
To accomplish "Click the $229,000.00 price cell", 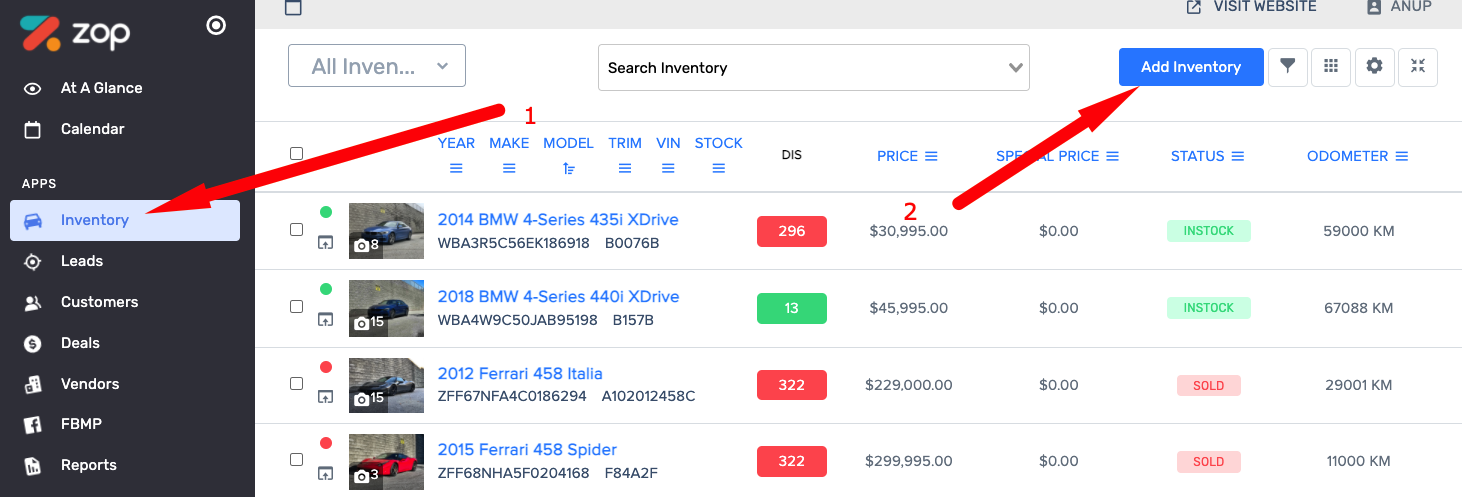I will [909, 385].
